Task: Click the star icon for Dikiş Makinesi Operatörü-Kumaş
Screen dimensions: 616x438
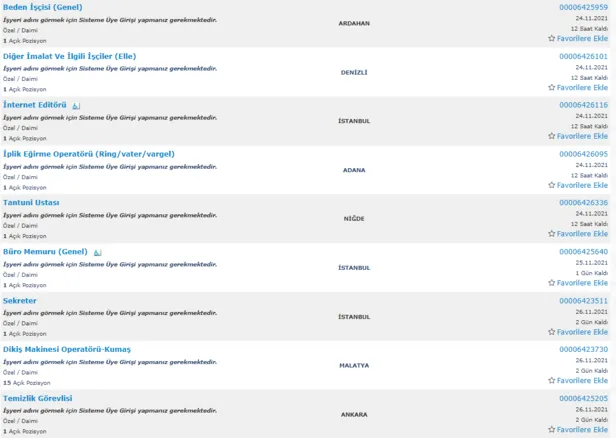Action: (x=551, y=381)
